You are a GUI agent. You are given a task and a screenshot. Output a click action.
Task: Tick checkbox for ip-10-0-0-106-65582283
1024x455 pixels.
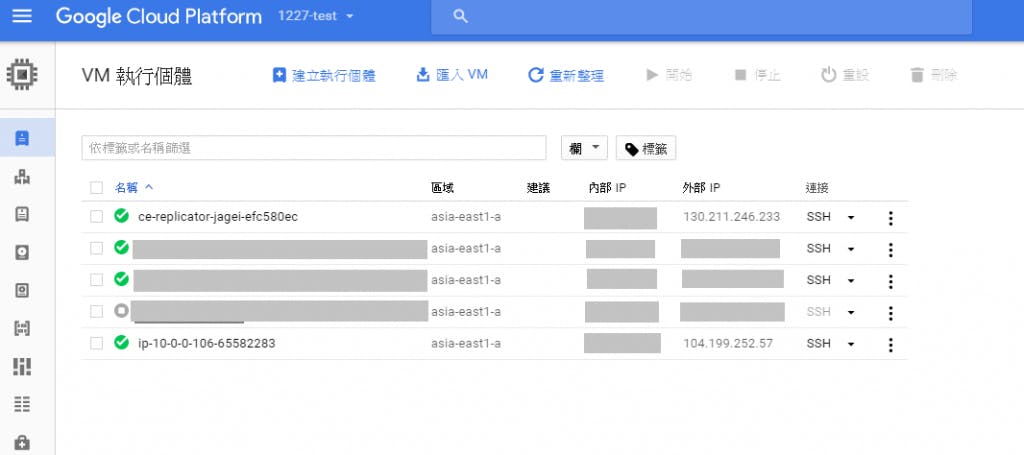96,343
